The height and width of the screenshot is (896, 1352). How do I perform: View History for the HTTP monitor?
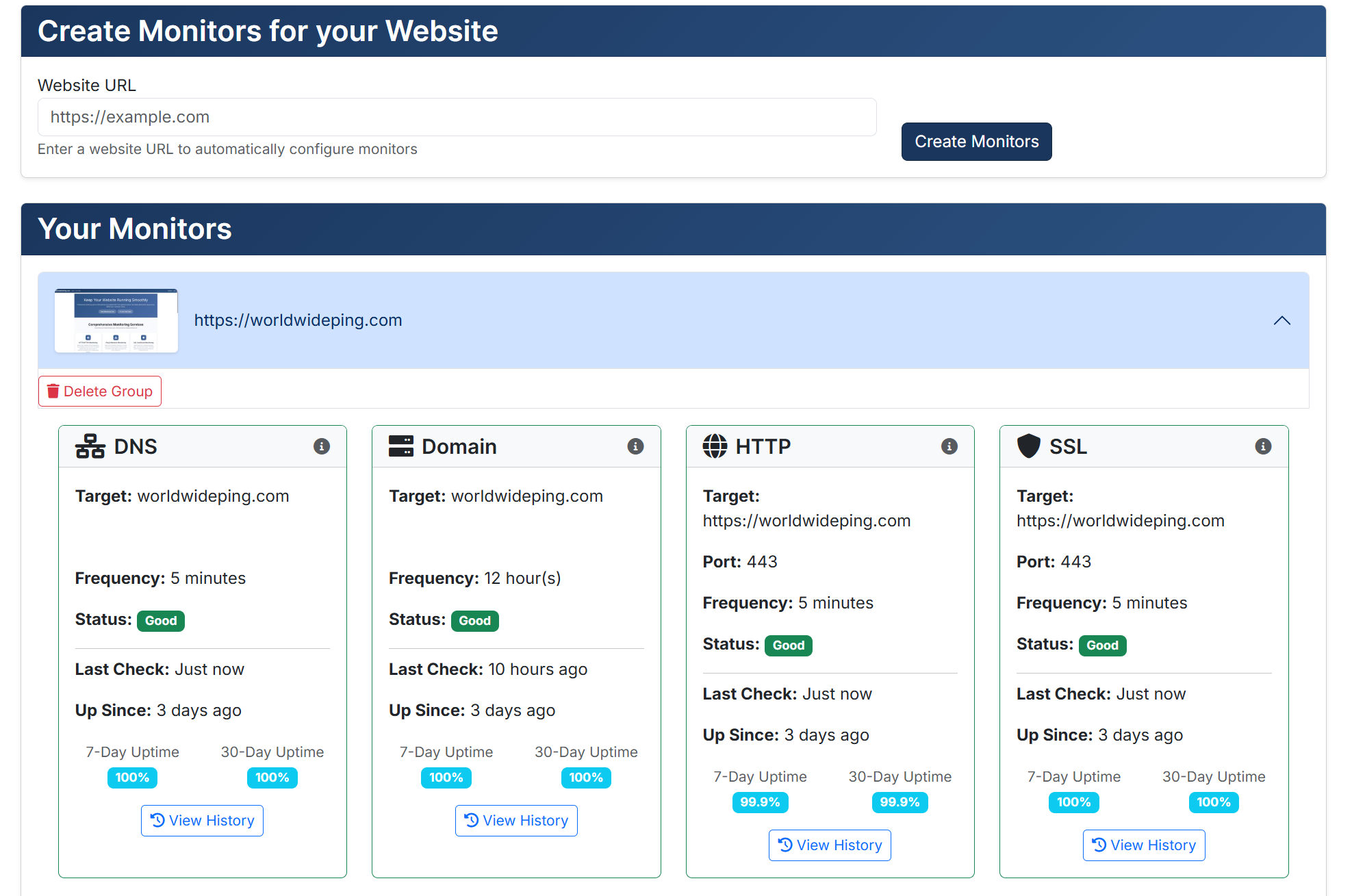point(830,845)
